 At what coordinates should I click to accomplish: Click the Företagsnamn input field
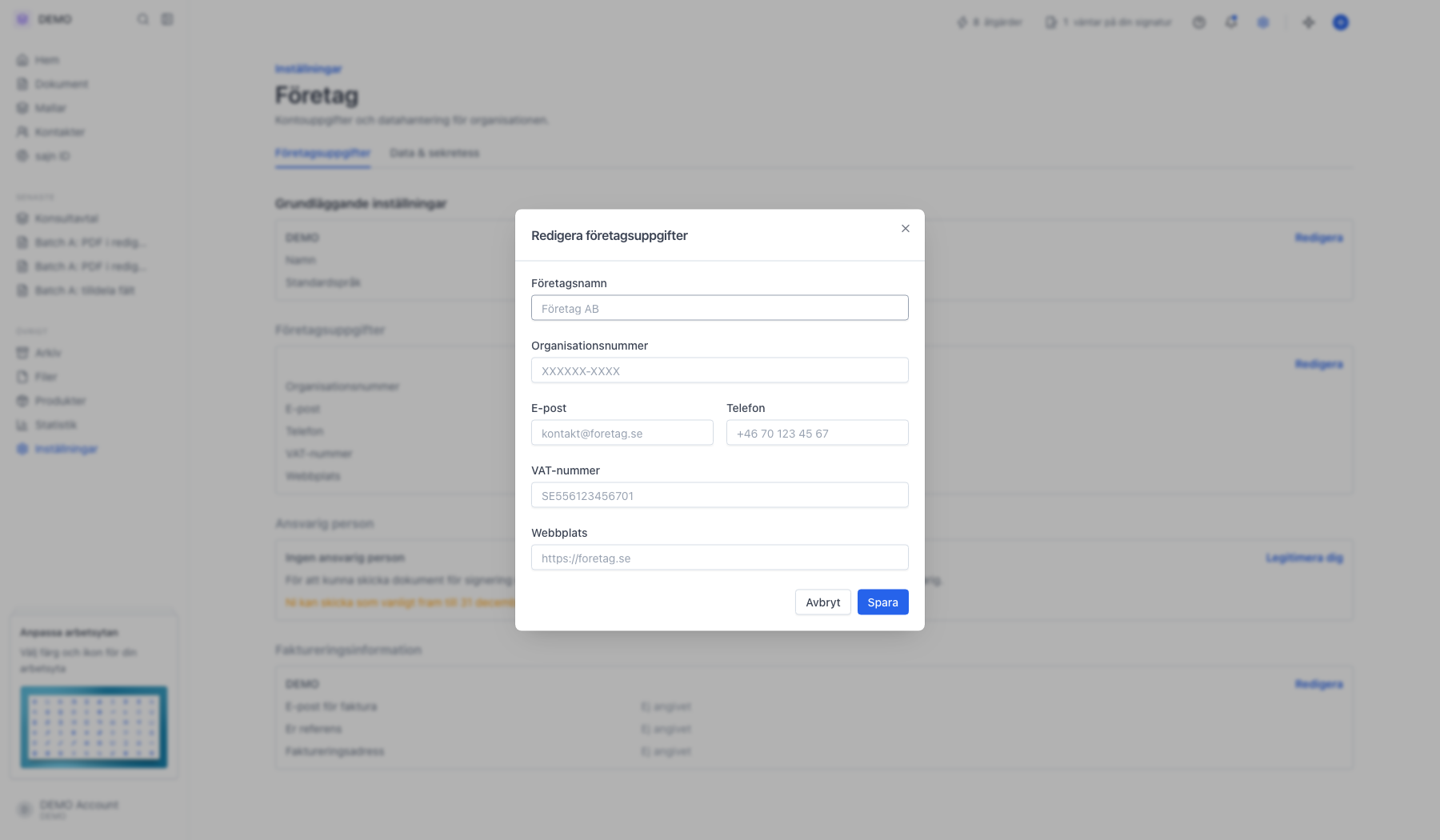pyautogui.click(x=720, y=308)
